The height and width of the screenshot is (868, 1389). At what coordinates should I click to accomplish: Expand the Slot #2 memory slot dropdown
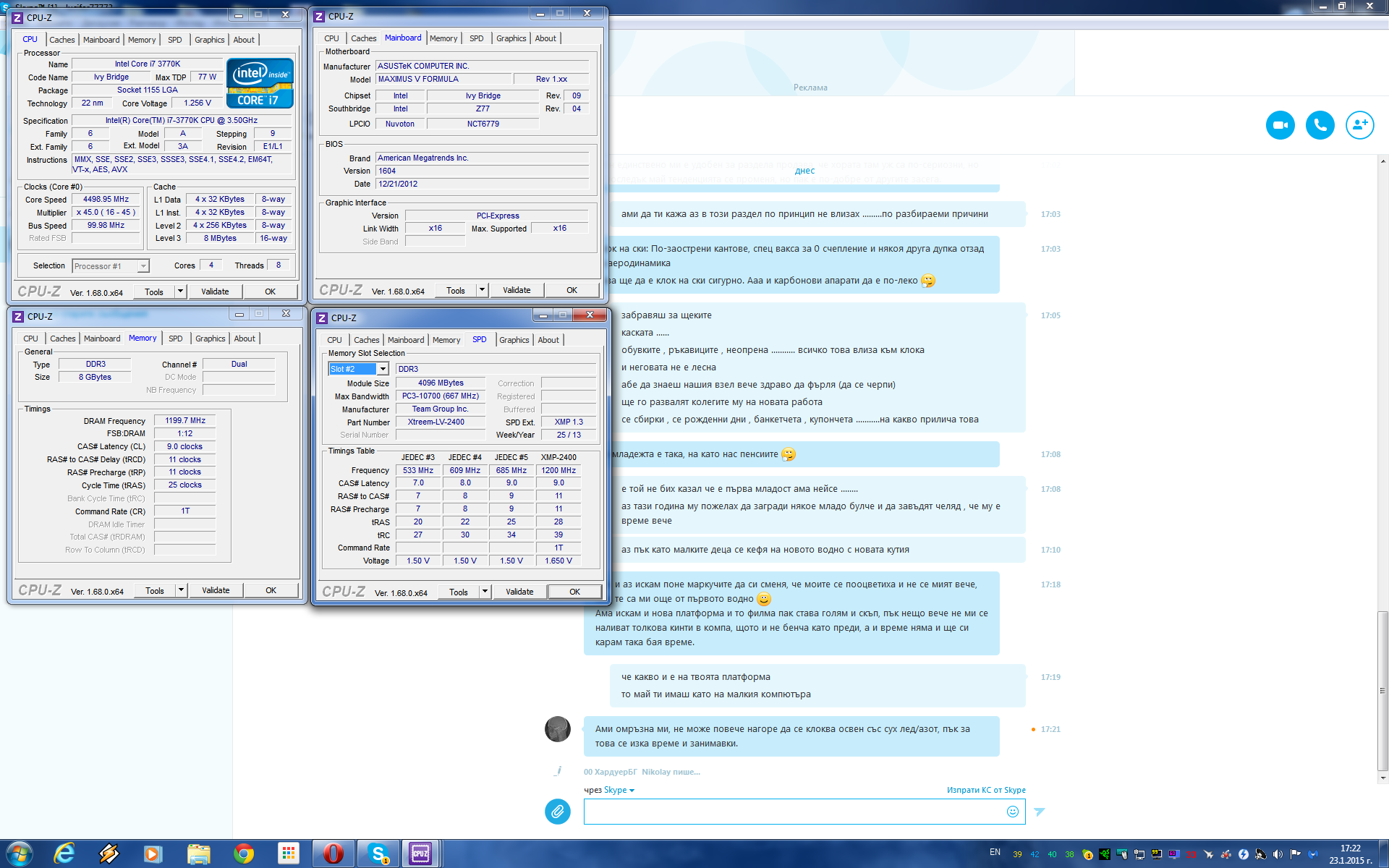click(383, 369)
